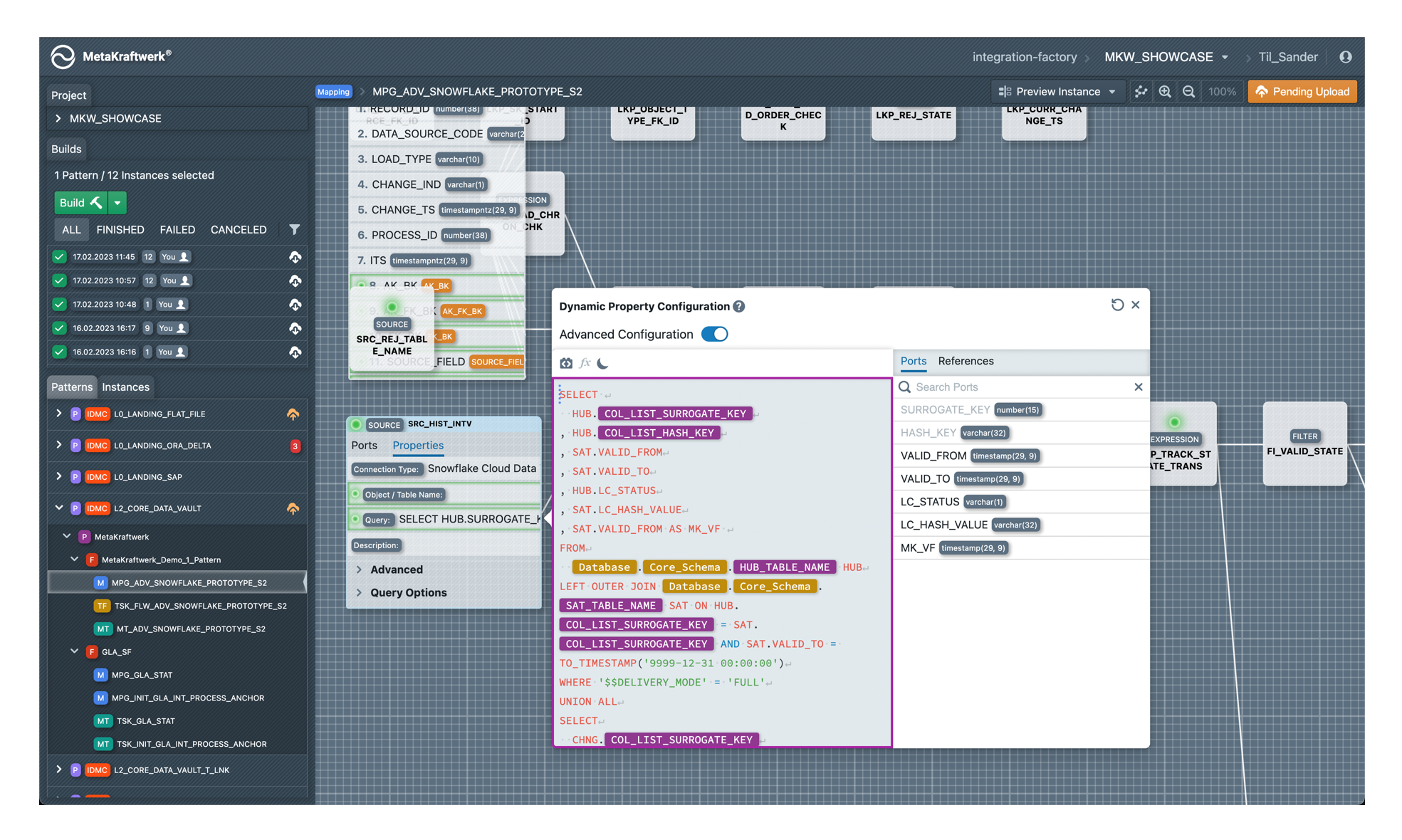Toggle the Advanced Configuration switch
1402x840 pixels.
pos(714,335)
